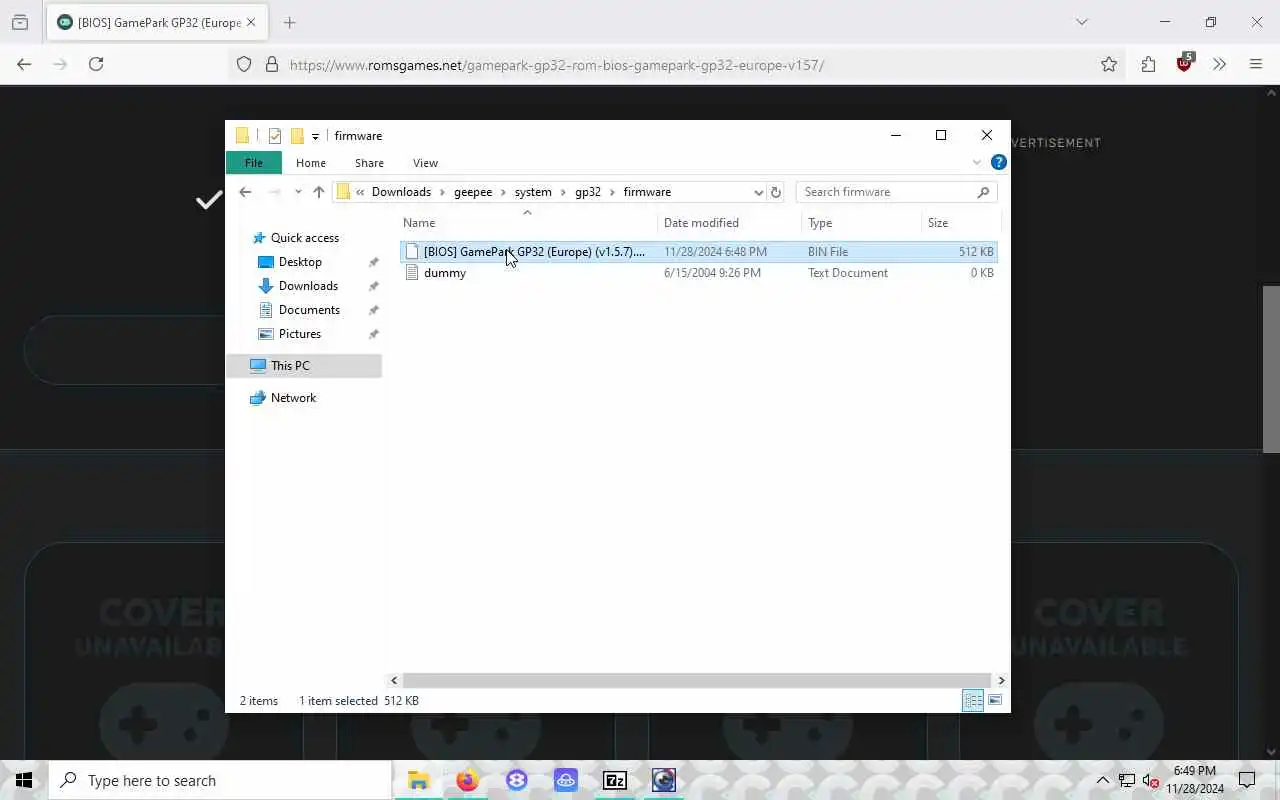Navigate to geepee in breadcrumb
1280x800 pixels.
pos(473,192)
